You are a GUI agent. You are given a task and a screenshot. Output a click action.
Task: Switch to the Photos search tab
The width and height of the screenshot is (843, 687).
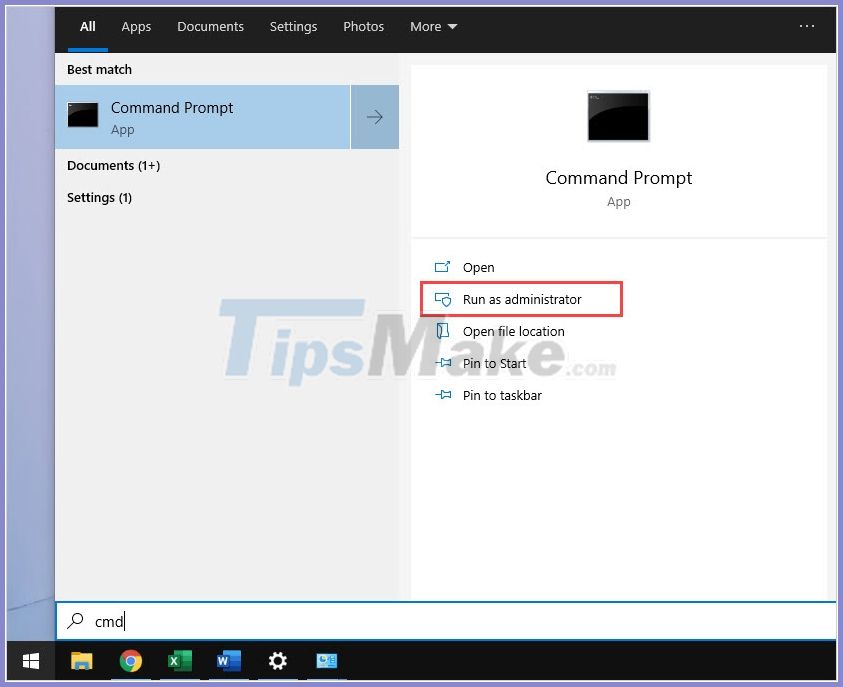coord(363,27)
